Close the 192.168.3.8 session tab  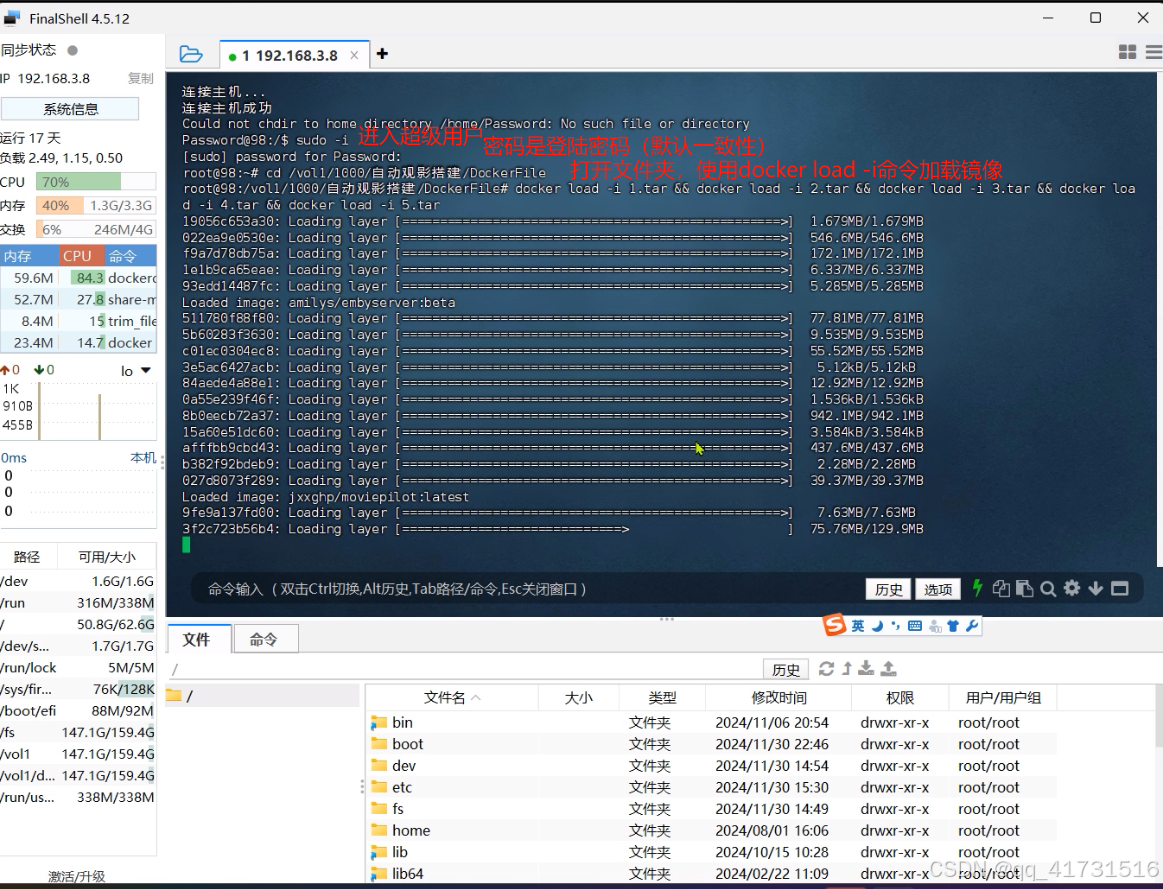click(354, 56)
